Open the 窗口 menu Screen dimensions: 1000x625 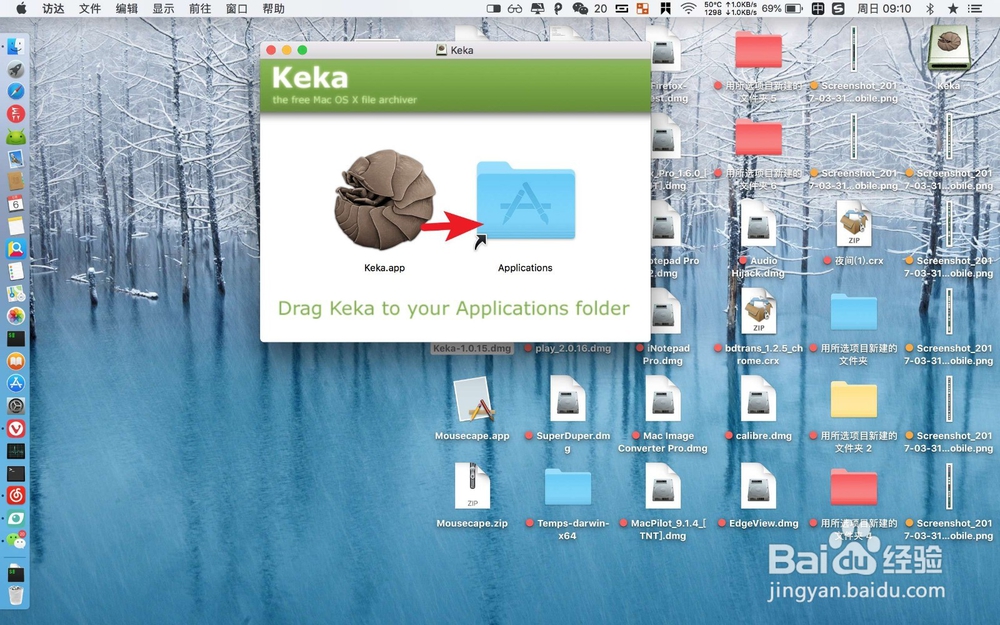(x=237, y=8)
